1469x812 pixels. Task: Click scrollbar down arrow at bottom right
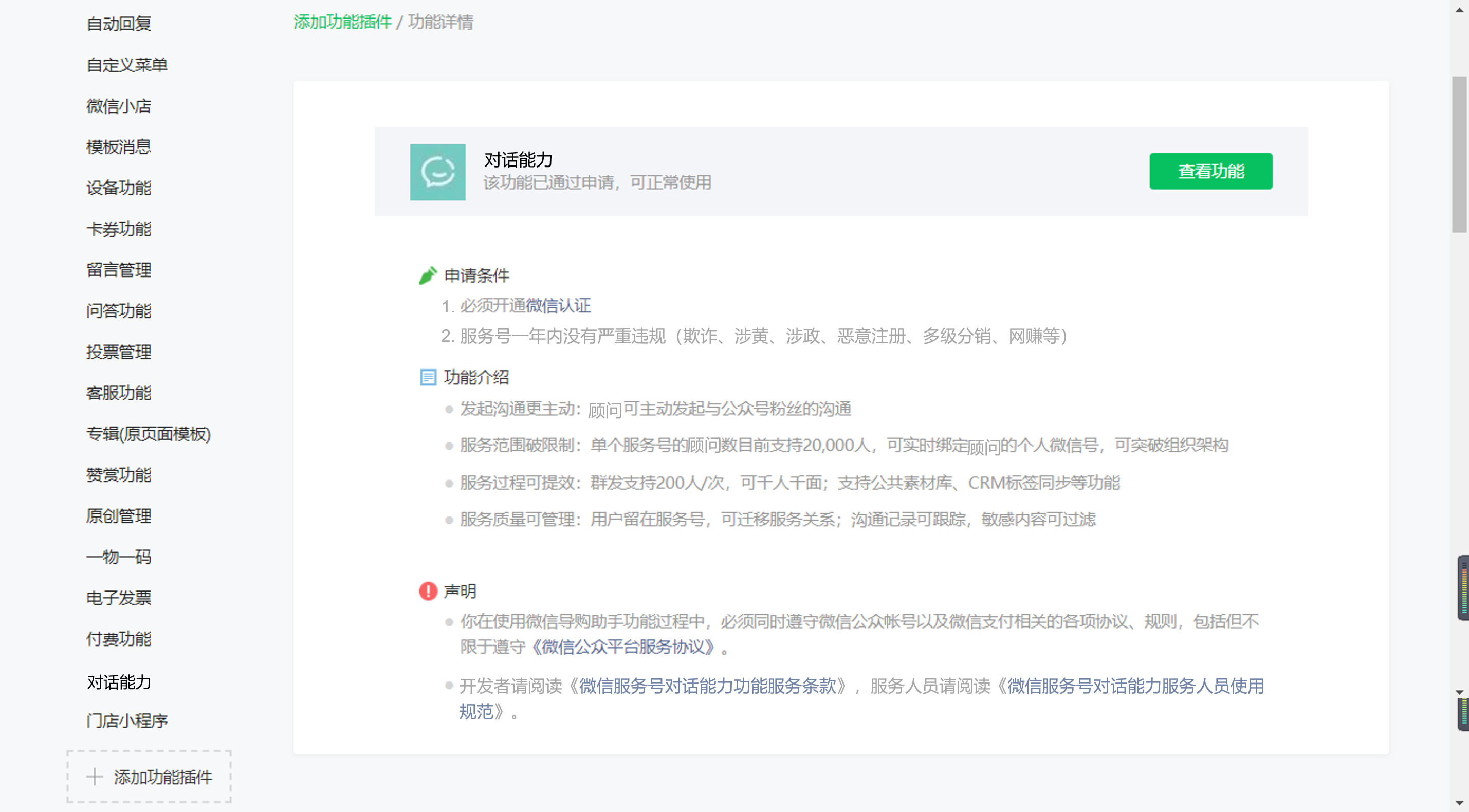[x=1459, y=803]
